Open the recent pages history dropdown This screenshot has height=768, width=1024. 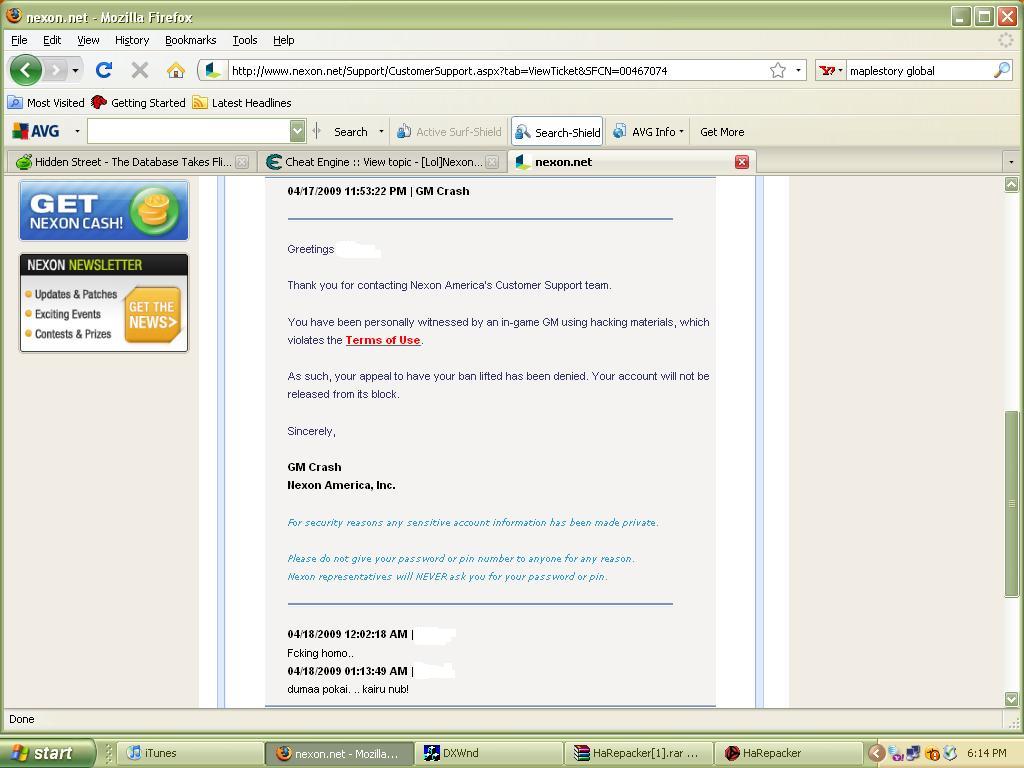click(76, 70)
